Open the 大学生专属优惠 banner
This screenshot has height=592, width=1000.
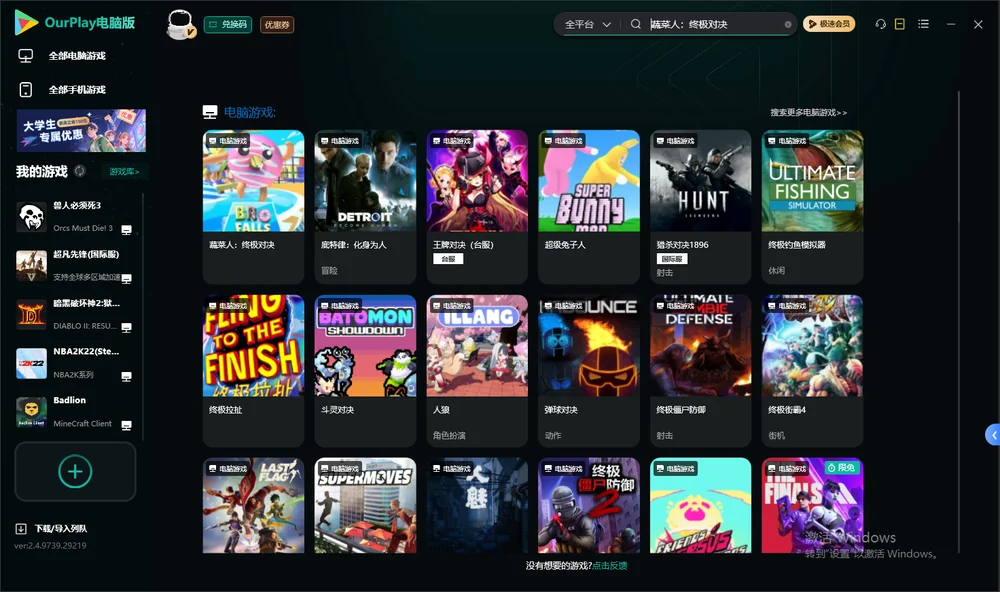[x=81, y=130]
